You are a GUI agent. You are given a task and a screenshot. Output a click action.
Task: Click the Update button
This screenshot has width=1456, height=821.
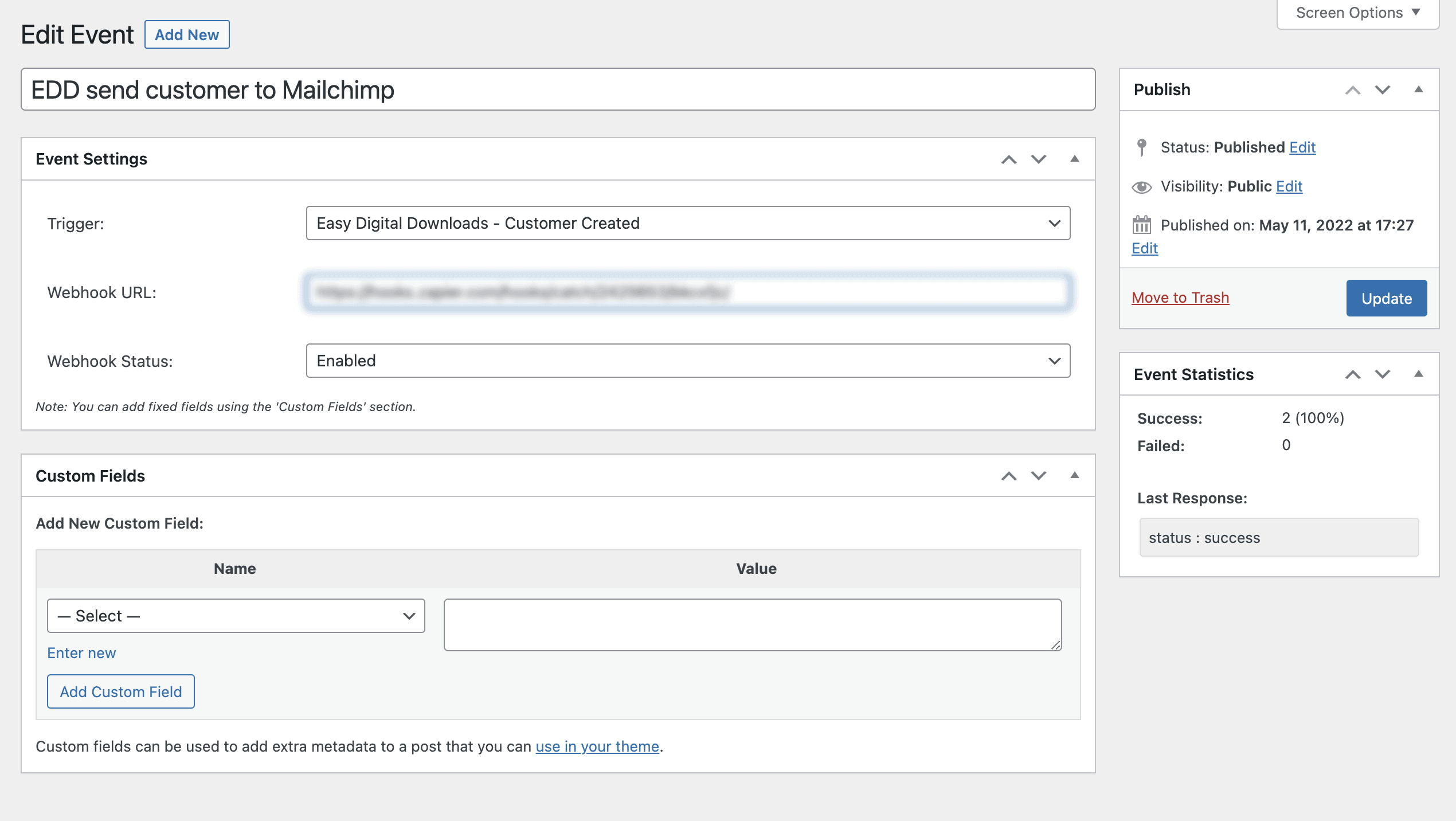1387,298
